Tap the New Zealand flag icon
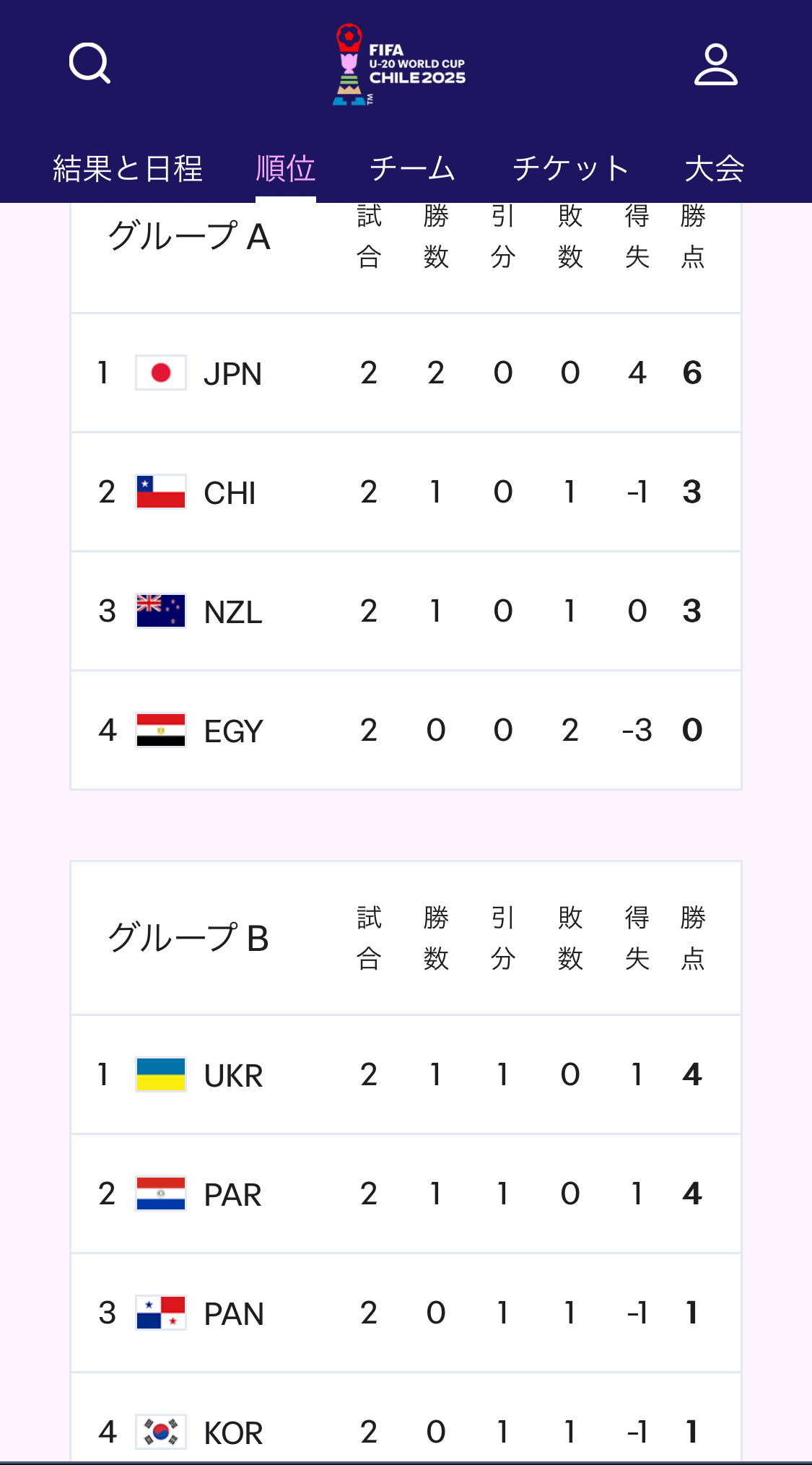812x1465 pixels. [161, 611]
